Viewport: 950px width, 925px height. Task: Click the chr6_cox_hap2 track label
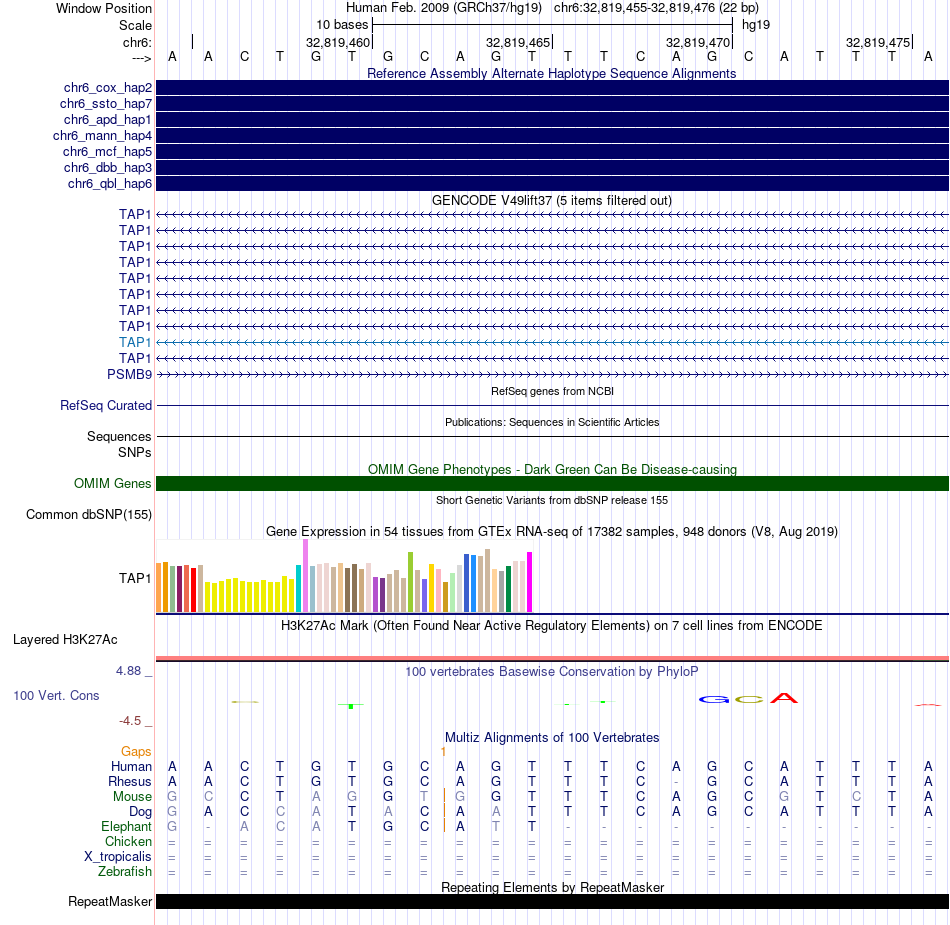[108, 88]
